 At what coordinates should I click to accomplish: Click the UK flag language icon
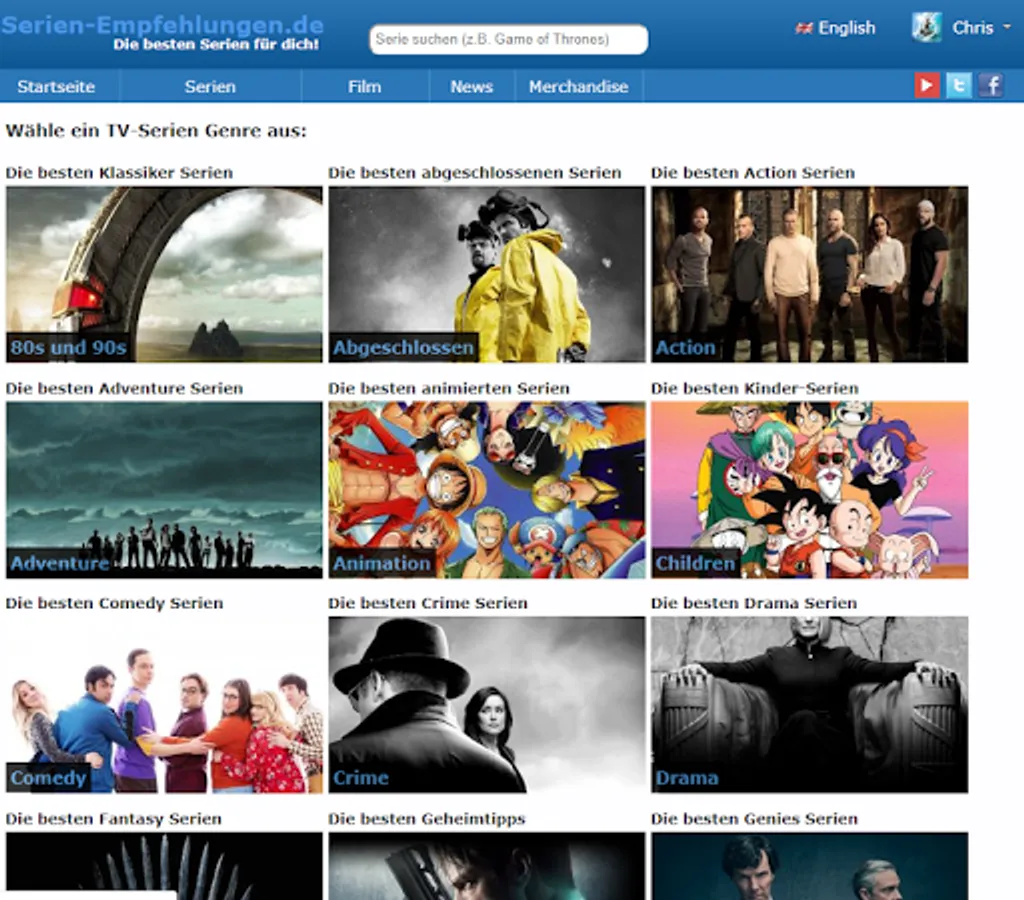click(804, 28)
